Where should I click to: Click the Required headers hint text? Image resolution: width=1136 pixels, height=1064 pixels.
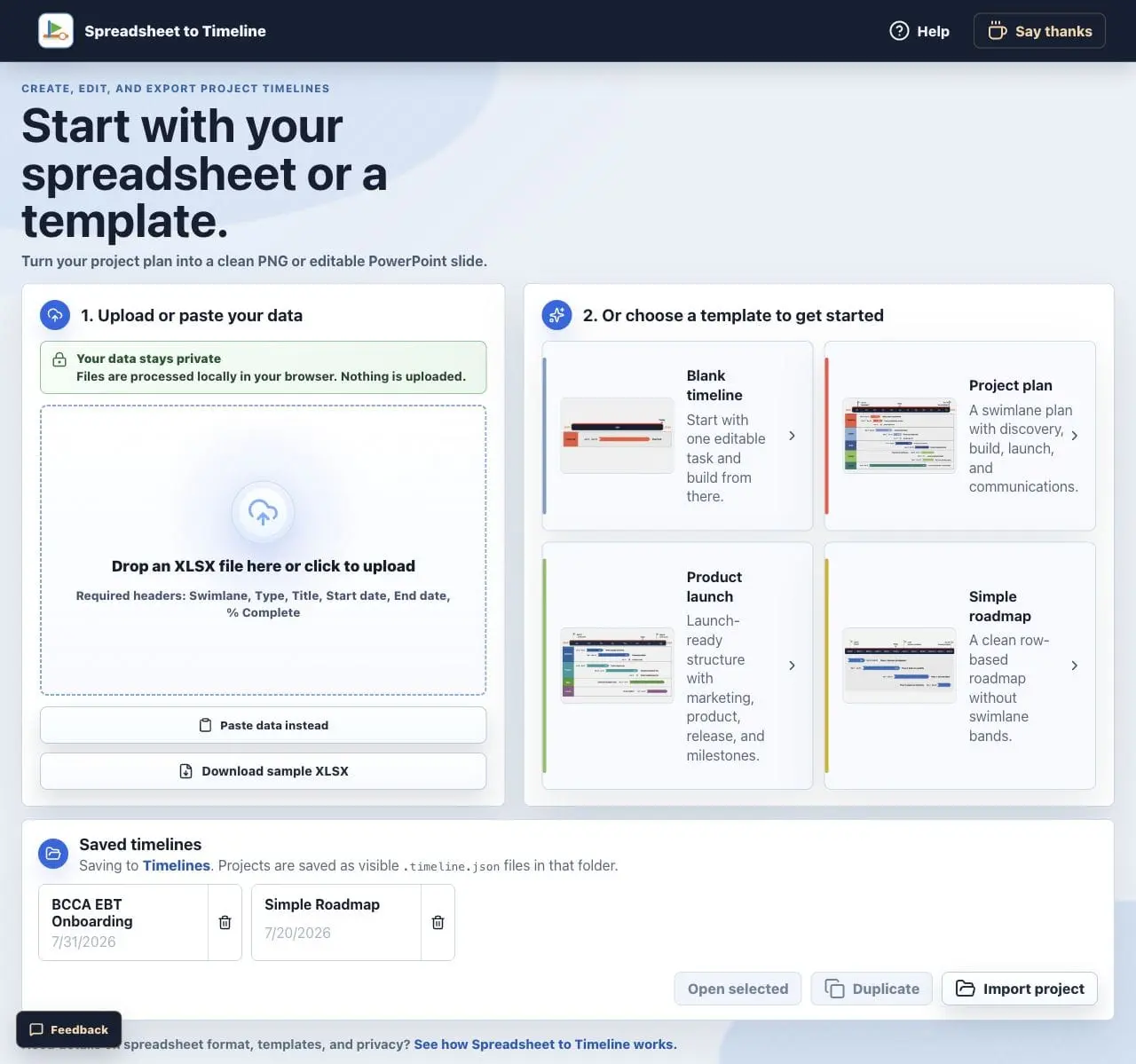tap(263, 604)
